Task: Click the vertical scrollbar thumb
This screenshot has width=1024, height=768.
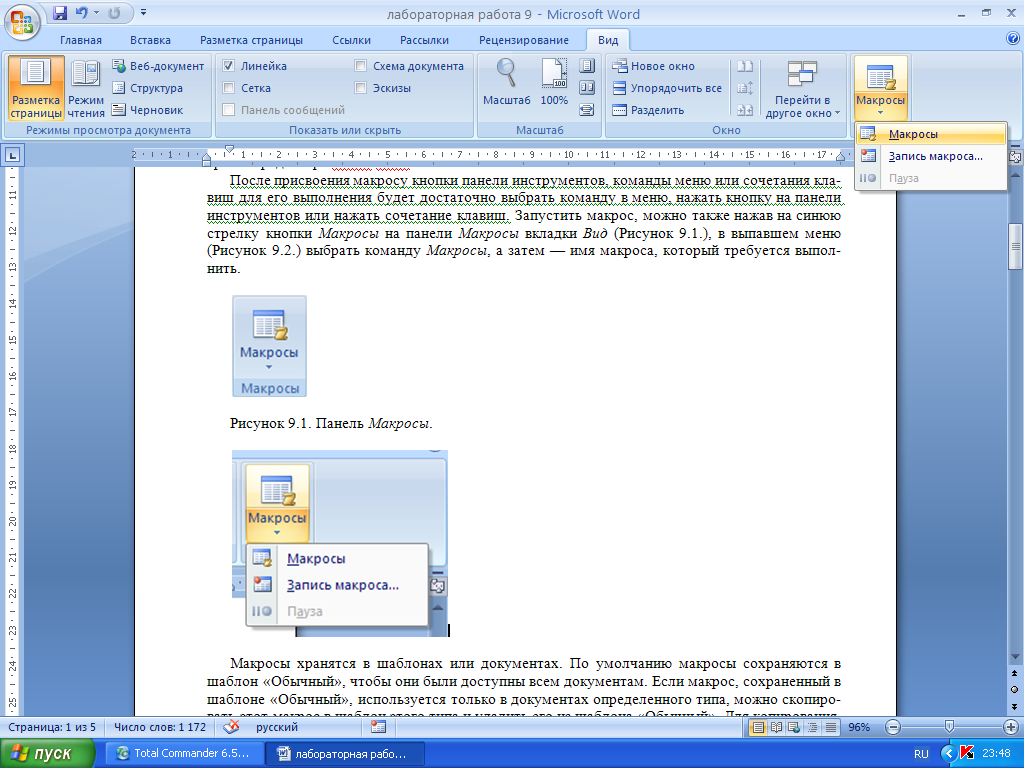Action: [x=1015, y=246]
